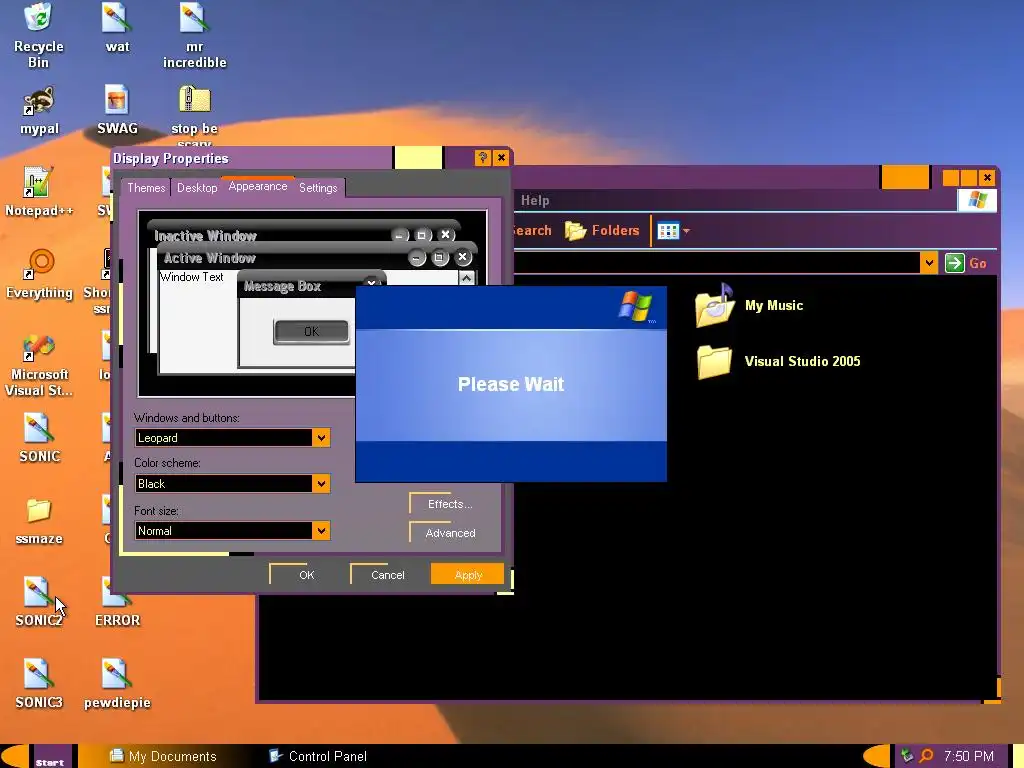1024x768 pixels.
Task: Click the magnifier tray icon
Action: click(926, 756)
